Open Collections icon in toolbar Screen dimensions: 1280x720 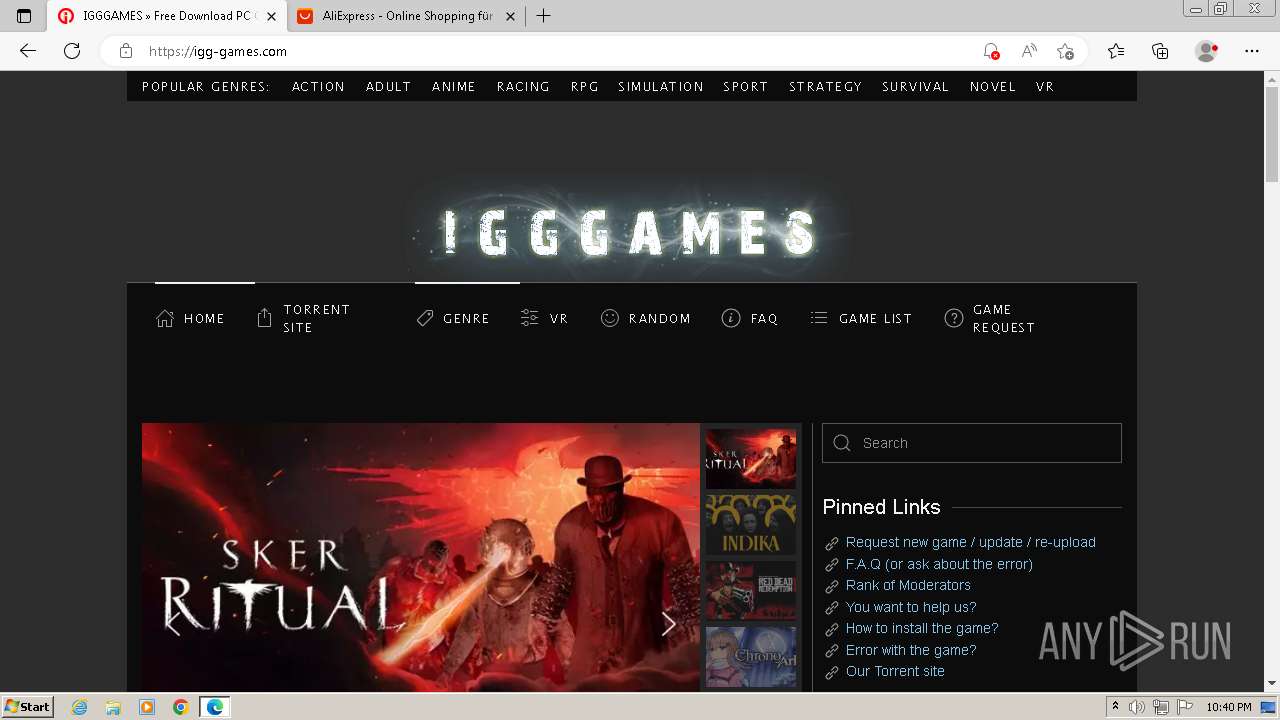(1160, 51)
